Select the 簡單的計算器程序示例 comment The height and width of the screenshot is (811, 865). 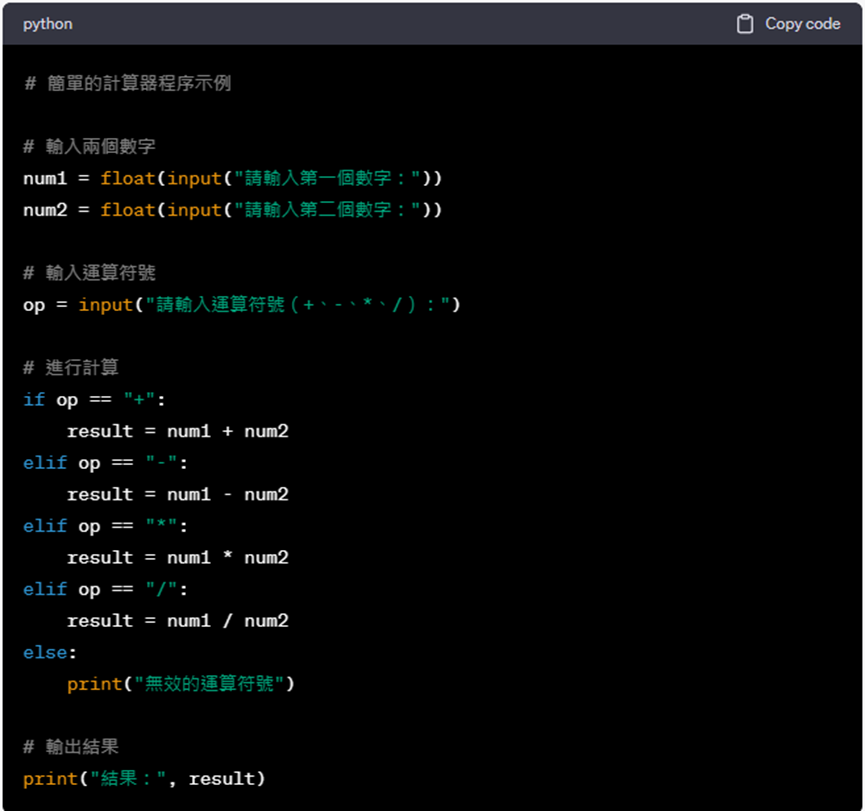tap(125, 83)
